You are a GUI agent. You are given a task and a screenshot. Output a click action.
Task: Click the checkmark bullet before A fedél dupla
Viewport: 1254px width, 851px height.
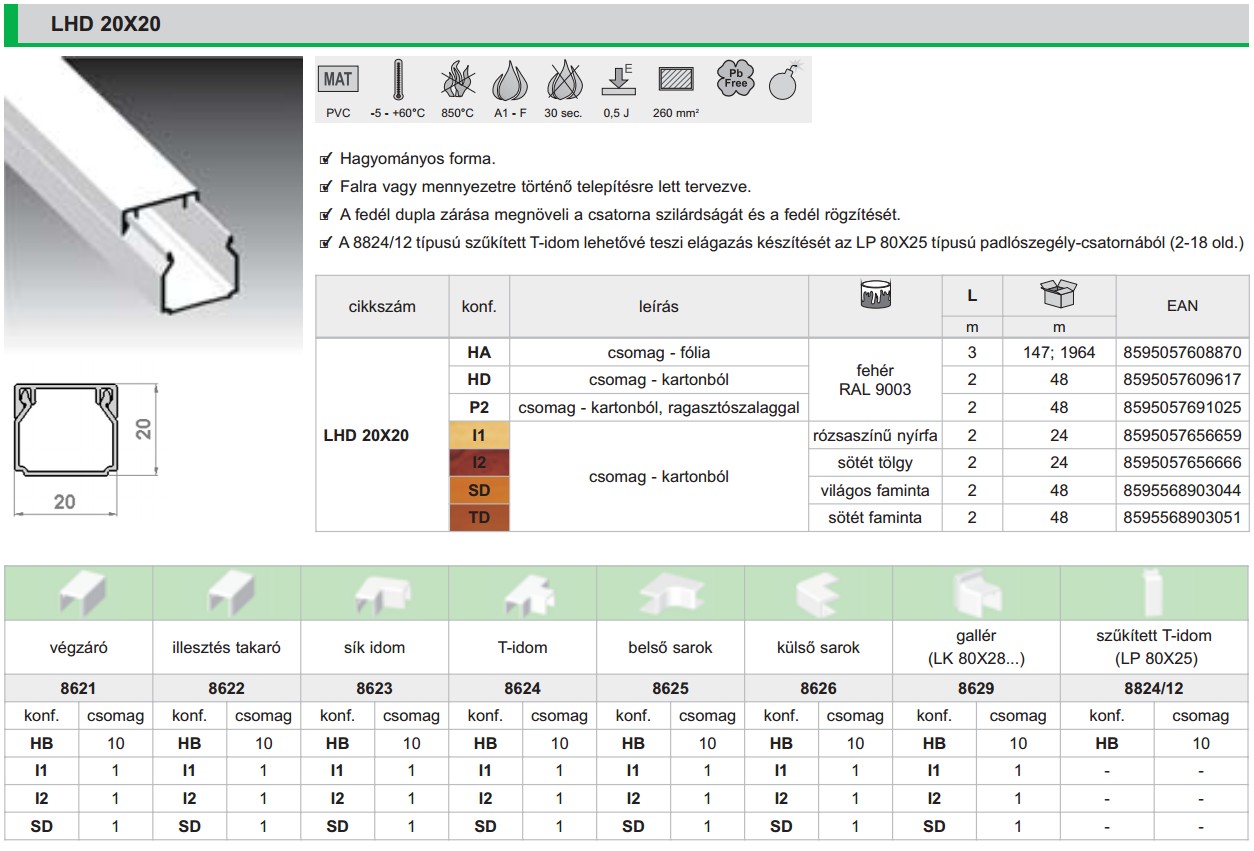click(325, 215)
